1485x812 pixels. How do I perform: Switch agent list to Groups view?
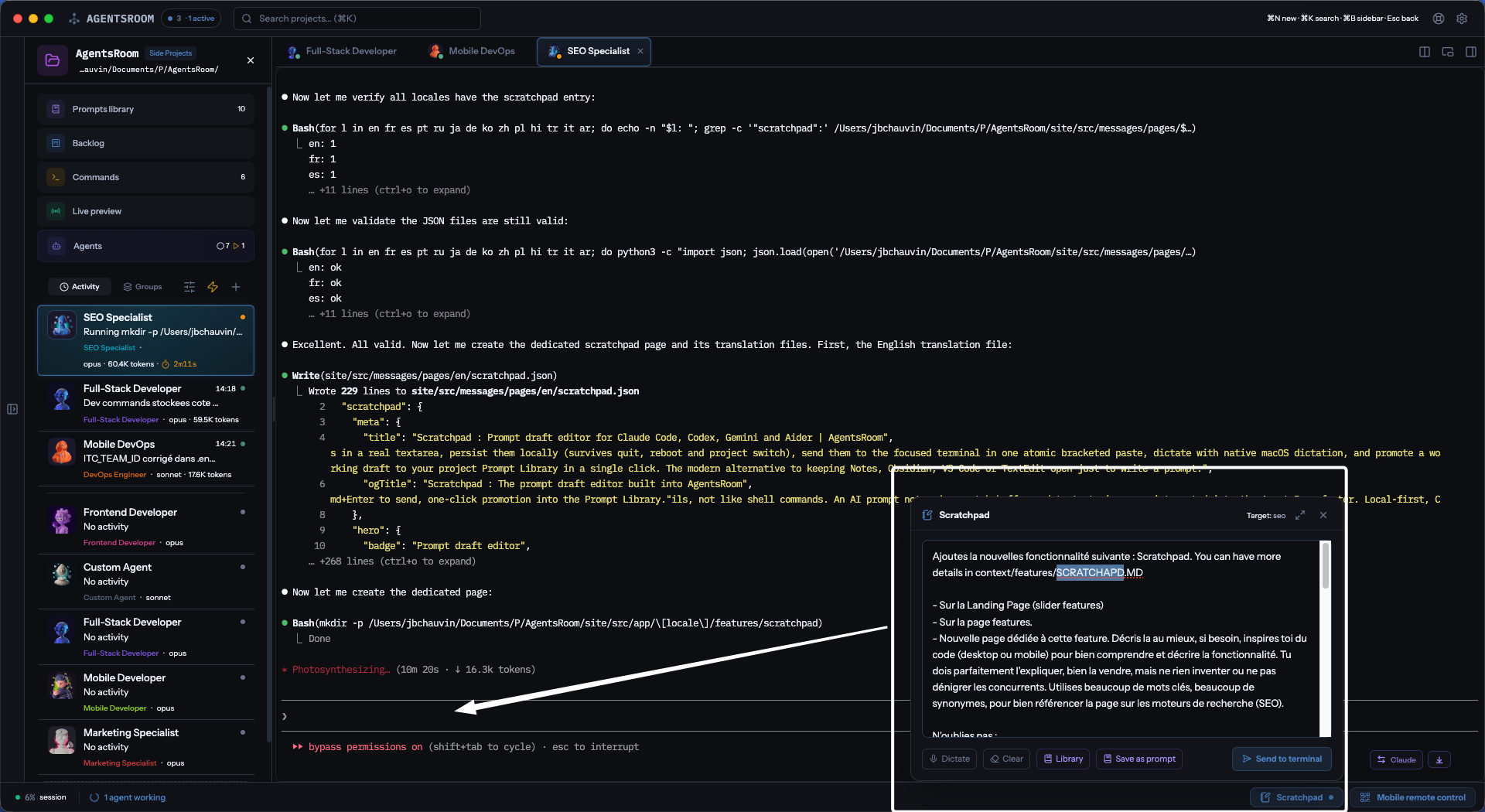coord(142,287)
